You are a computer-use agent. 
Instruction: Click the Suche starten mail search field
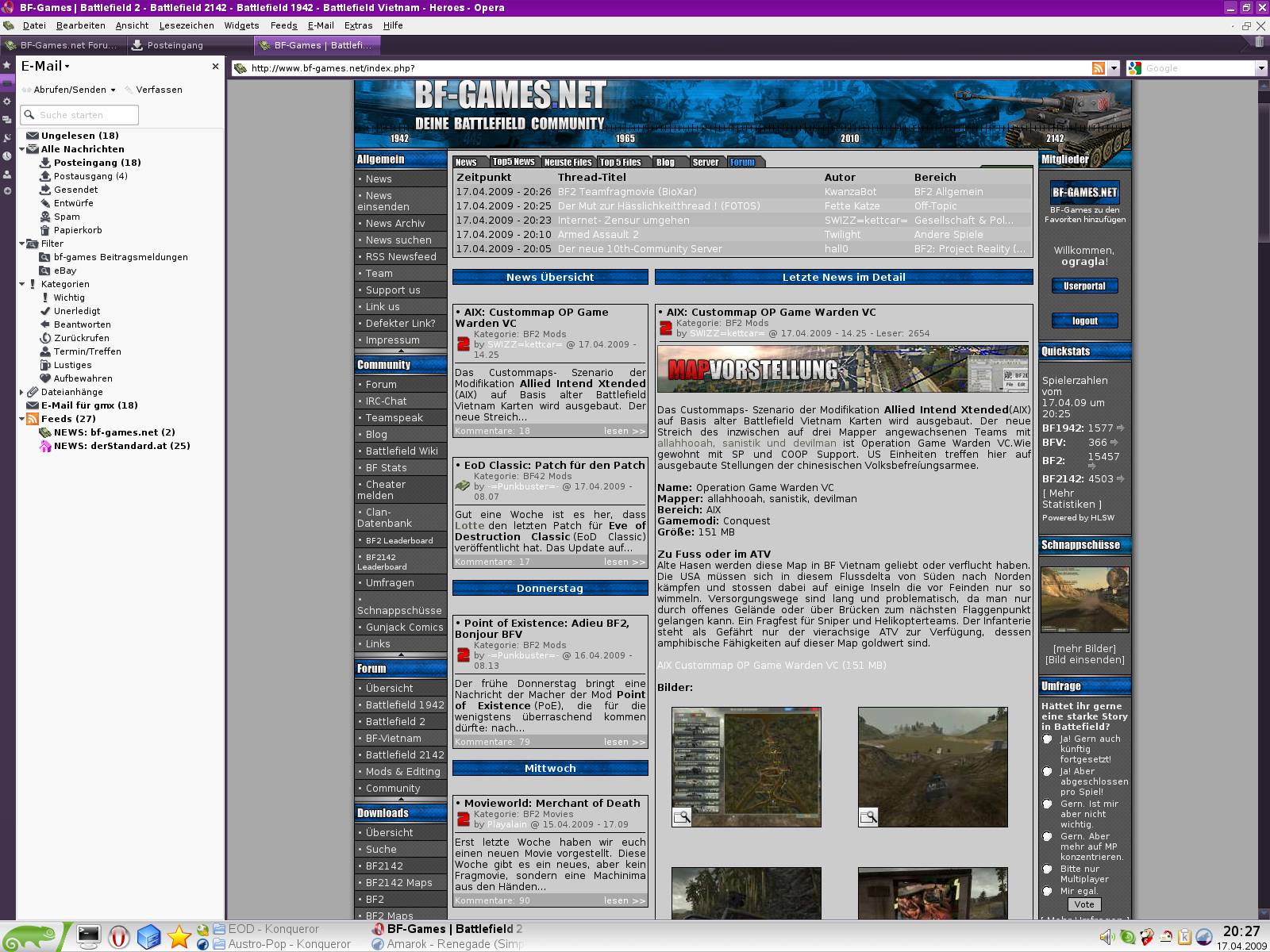point(86,115)
